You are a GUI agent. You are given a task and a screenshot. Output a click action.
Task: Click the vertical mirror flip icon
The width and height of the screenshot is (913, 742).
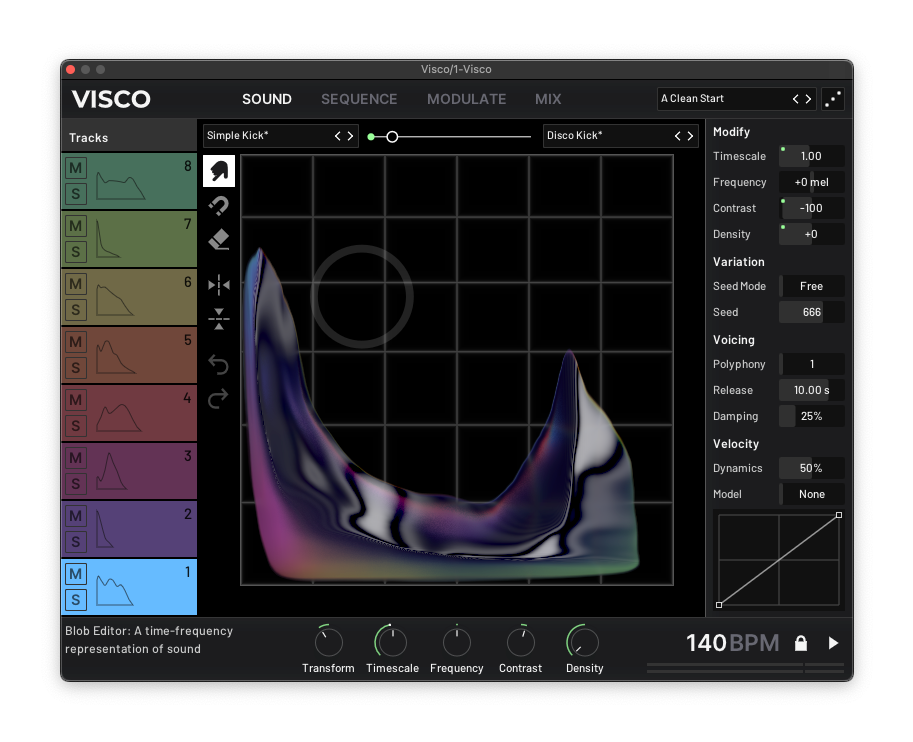(219, 320)
